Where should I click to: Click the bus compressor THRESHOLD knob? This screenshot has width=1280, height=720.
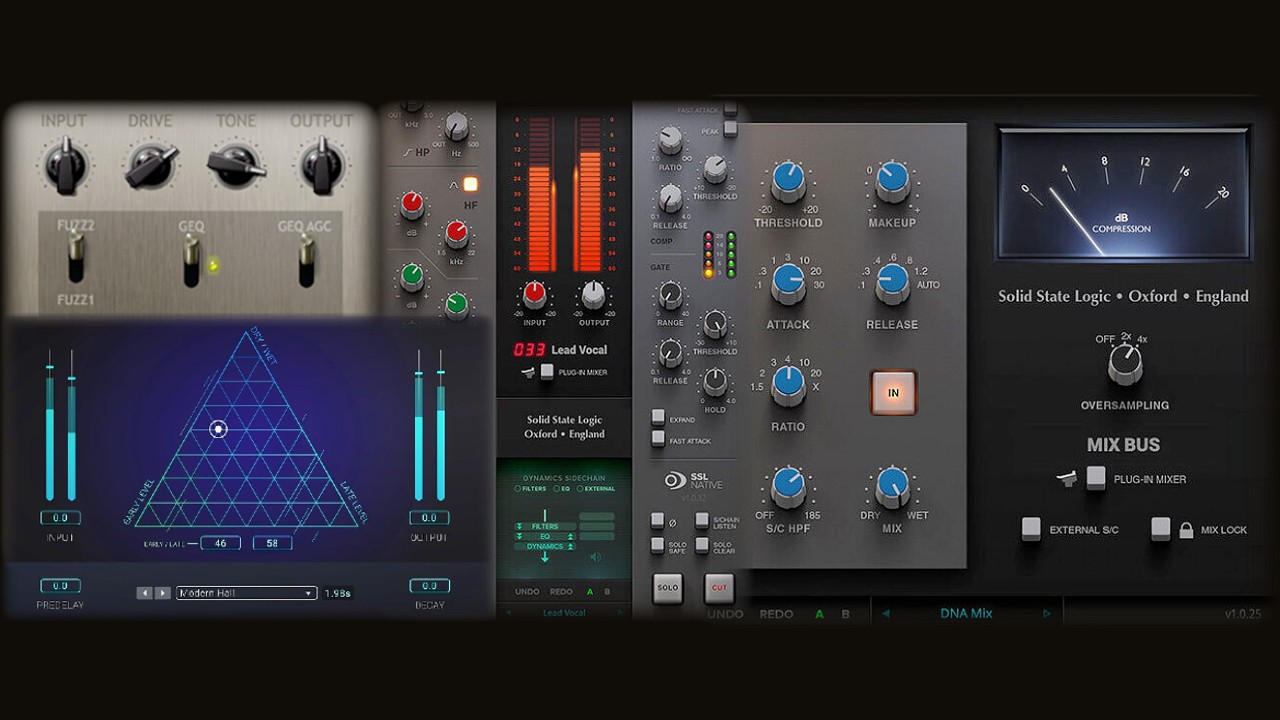[x=788, y=182]
